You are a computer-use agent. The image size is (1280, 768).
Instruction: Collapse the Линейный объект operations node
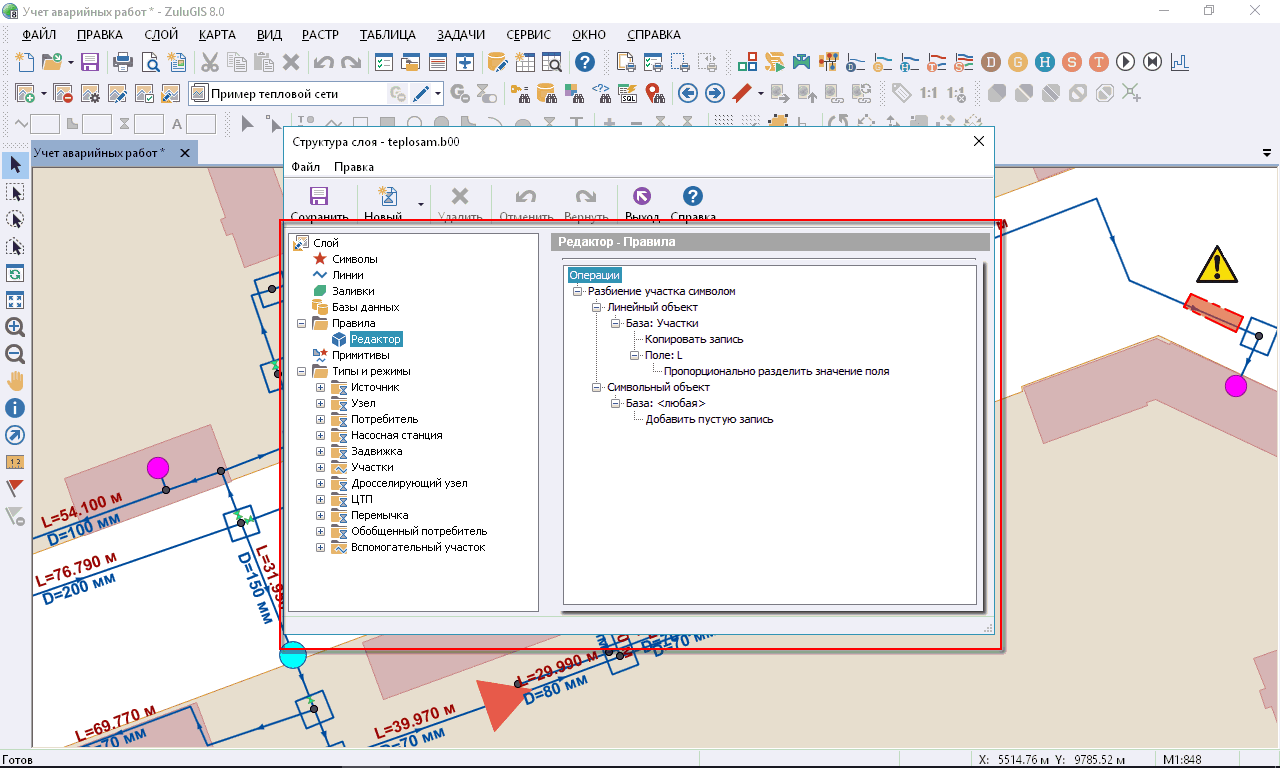pyautogui.click(x=596, y=307)
